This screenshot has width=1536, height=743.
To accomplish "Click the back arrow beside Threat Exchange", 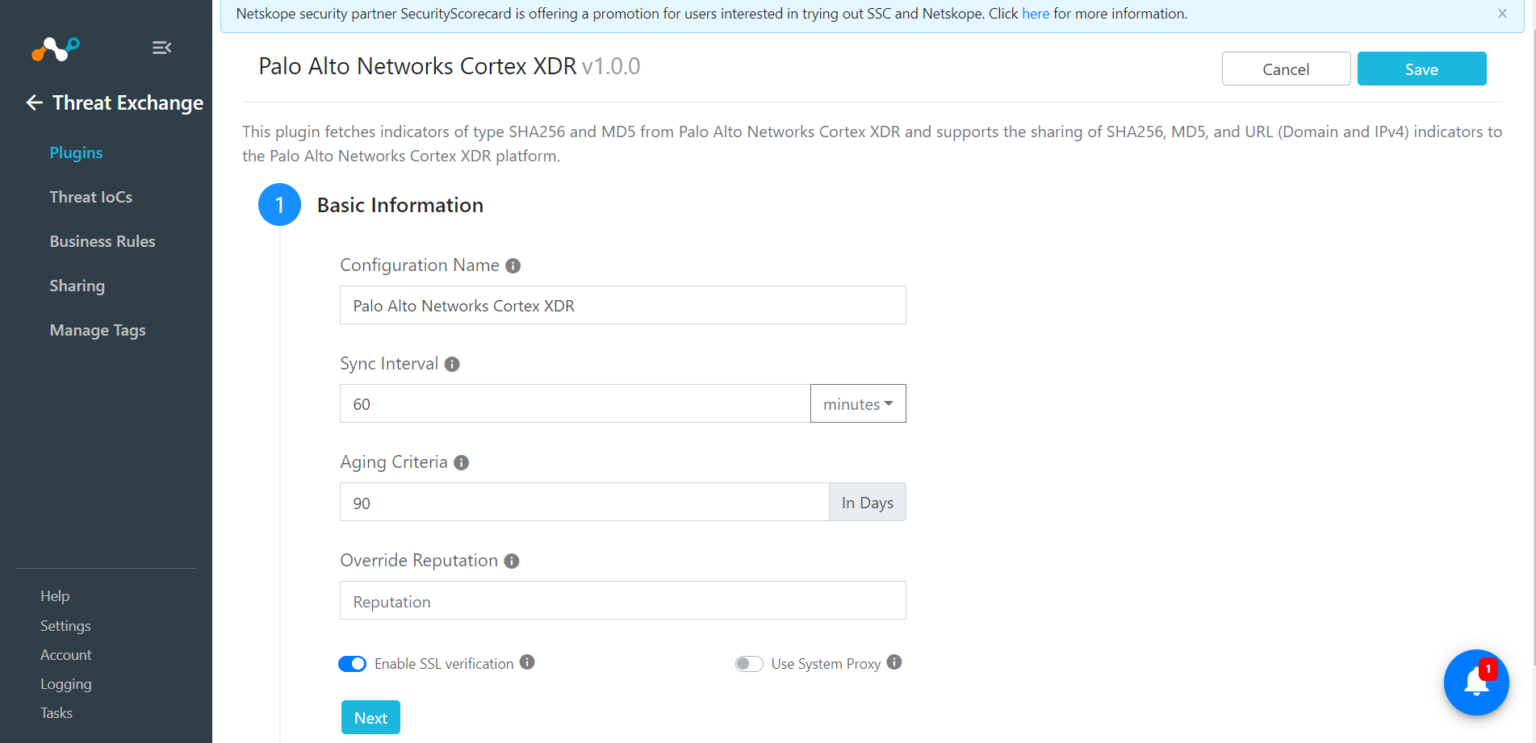I will [33, 102].
